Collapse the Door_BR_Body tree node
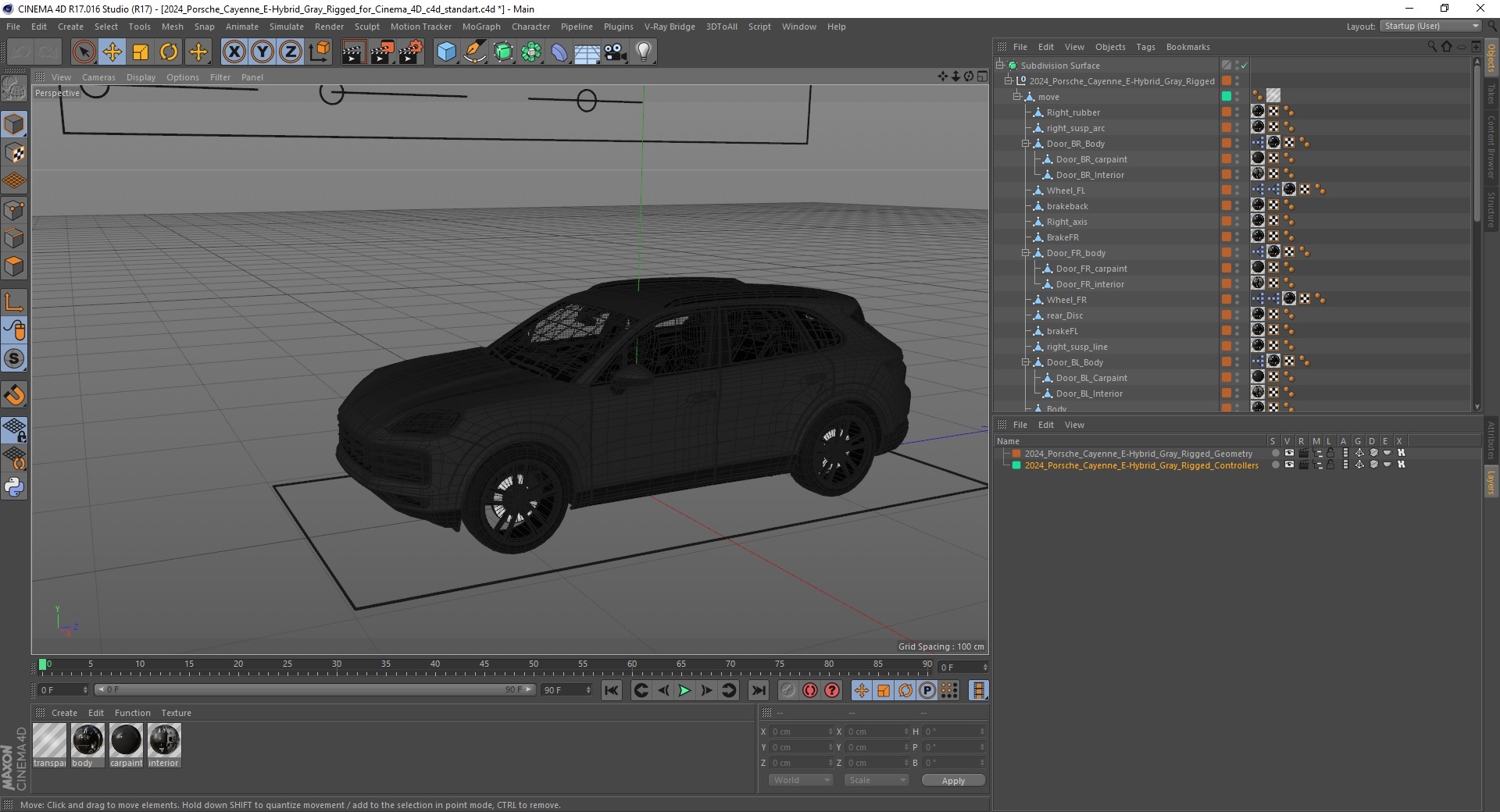Screen dimensions: 1500x812 click(1026, 144)
